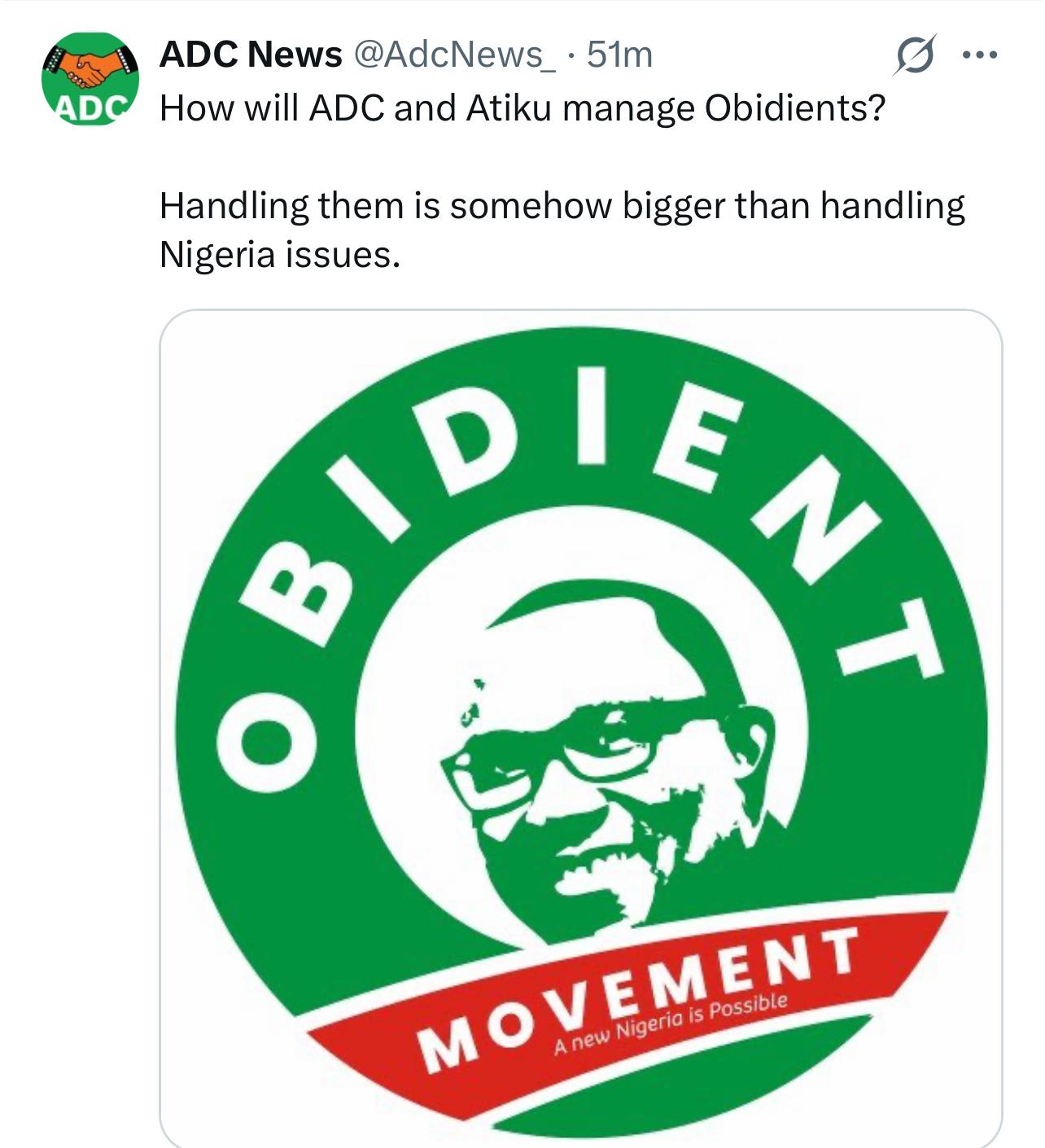Open the three-dot more options menu

pyautogui.click(x=979, y=55)
